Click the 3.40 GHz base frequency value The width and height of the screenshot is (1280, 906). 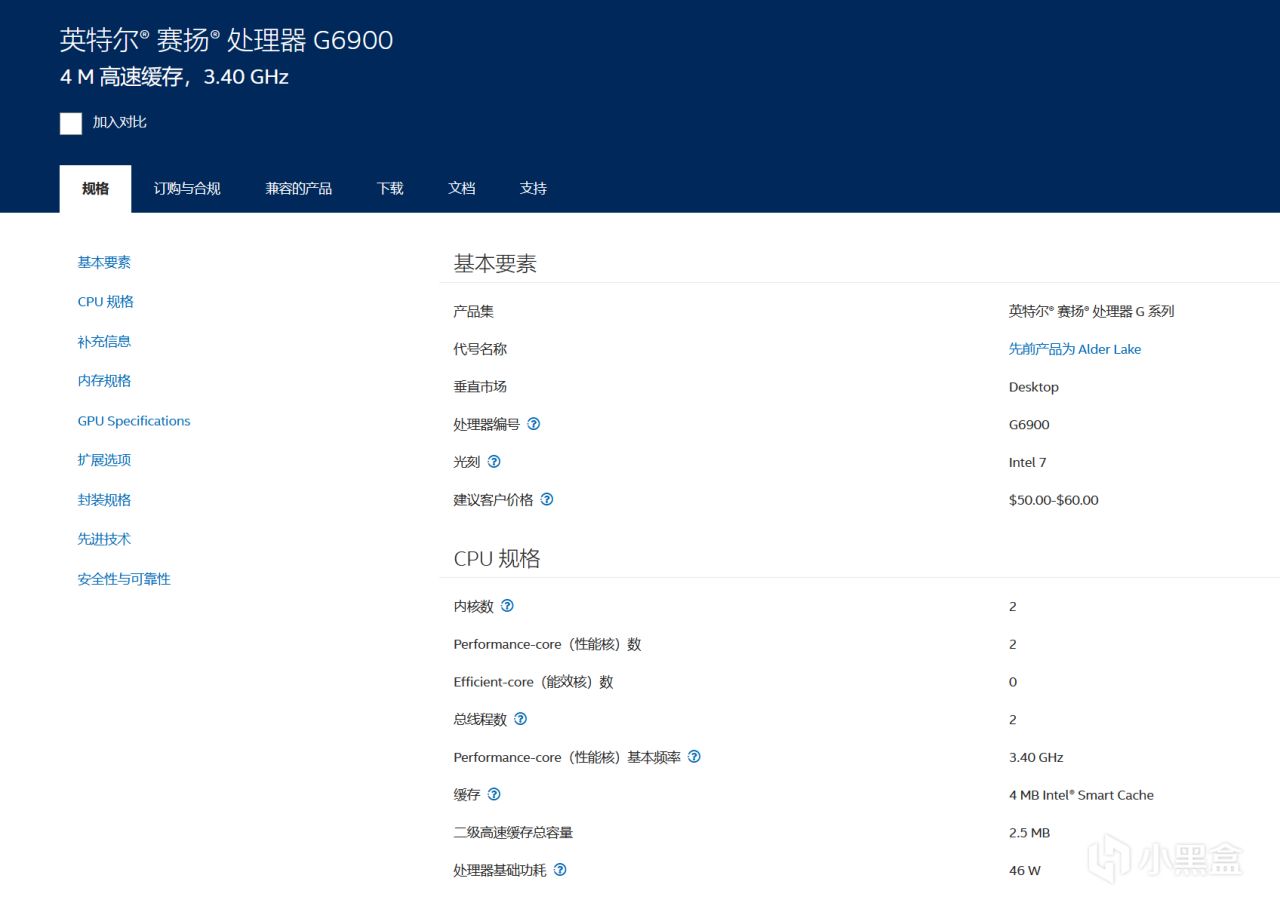(1036, 757)
